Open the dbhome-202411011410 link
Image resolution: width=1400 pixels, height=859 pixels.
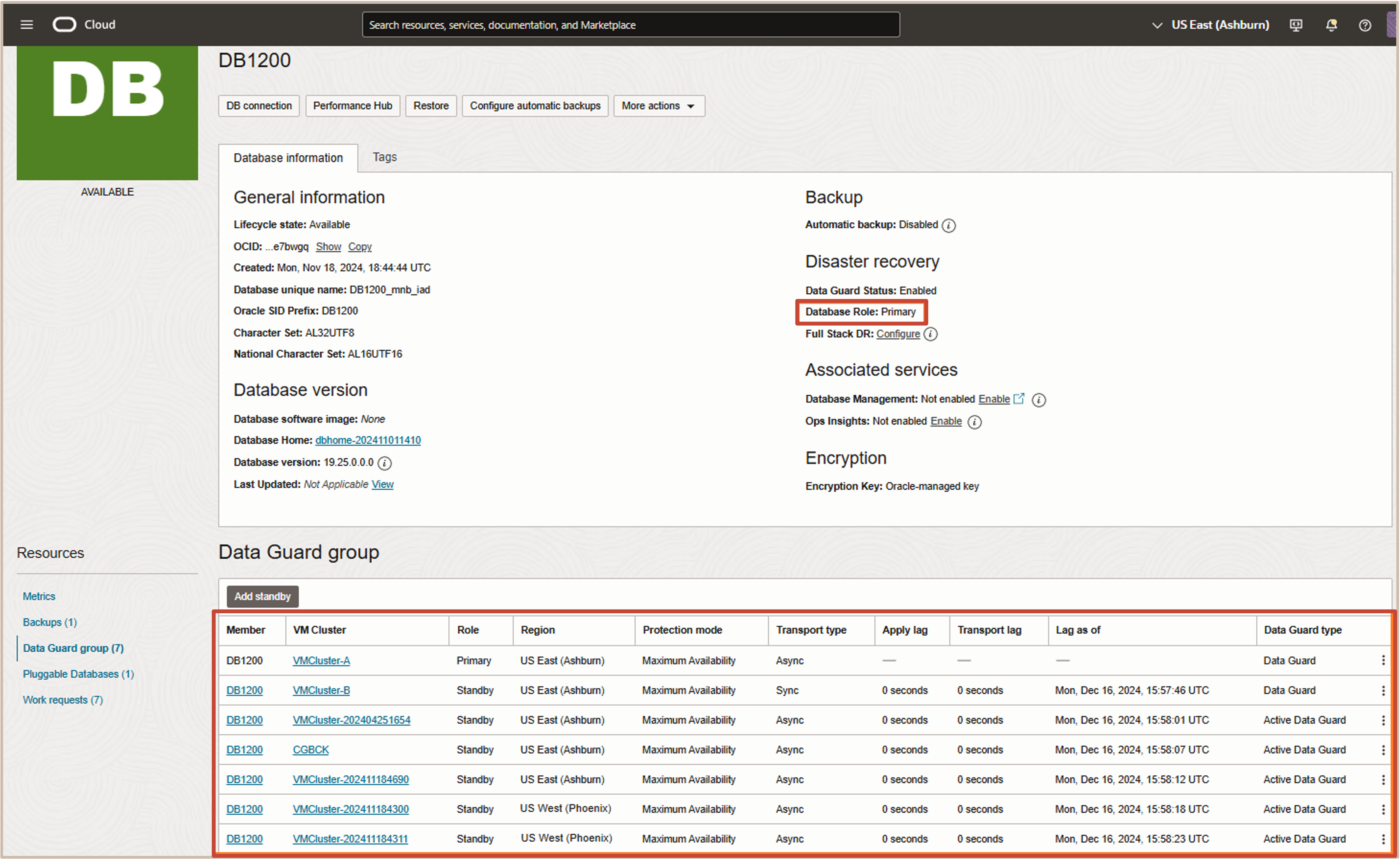pos(368,440)
